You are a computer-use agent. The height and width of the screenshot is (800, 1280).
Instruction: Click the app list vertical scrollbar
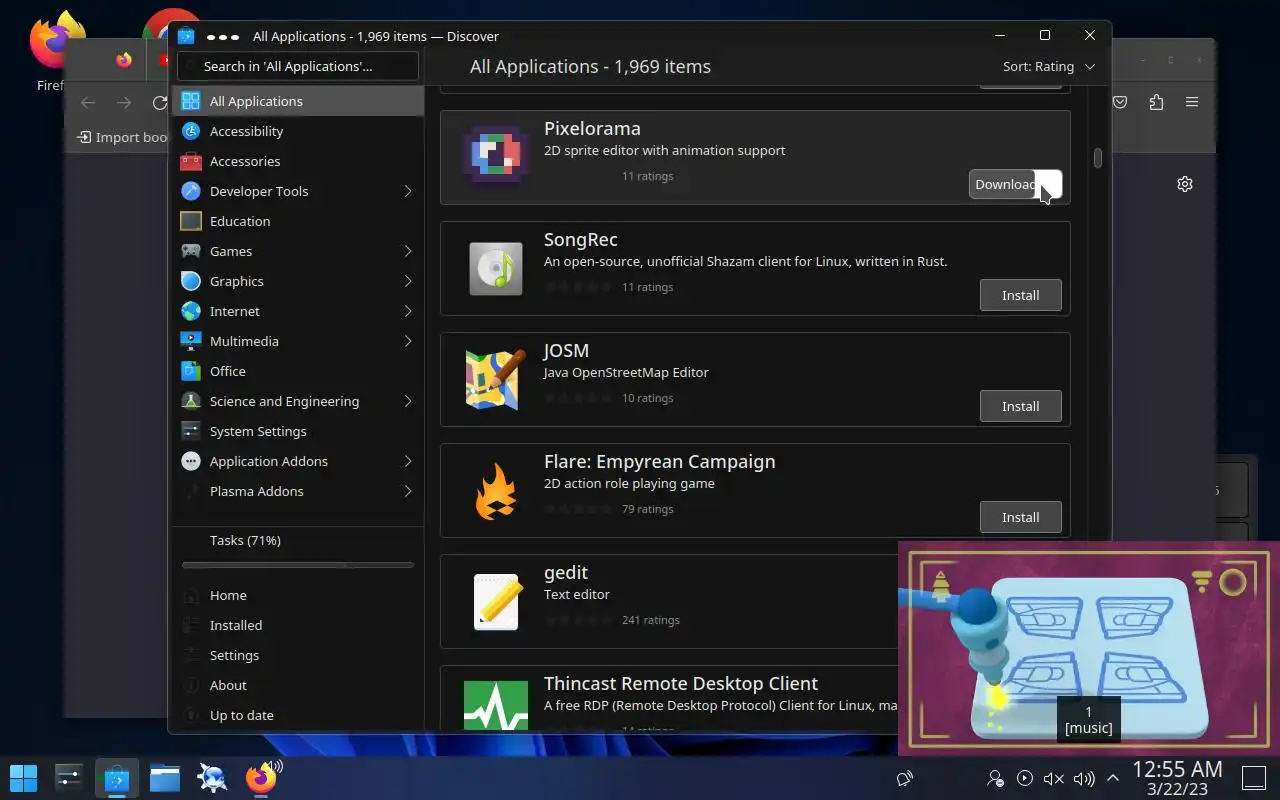coord(1097,158)
